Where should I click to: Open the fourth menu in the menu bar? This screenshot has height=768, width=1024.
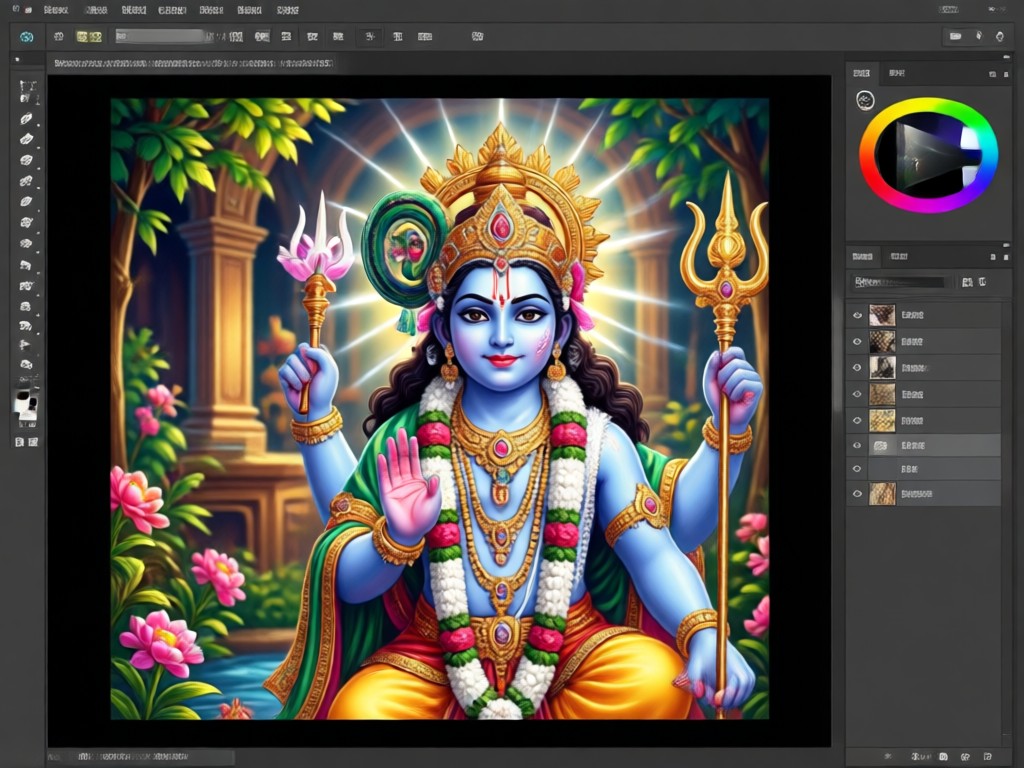[x=172, y=10]
